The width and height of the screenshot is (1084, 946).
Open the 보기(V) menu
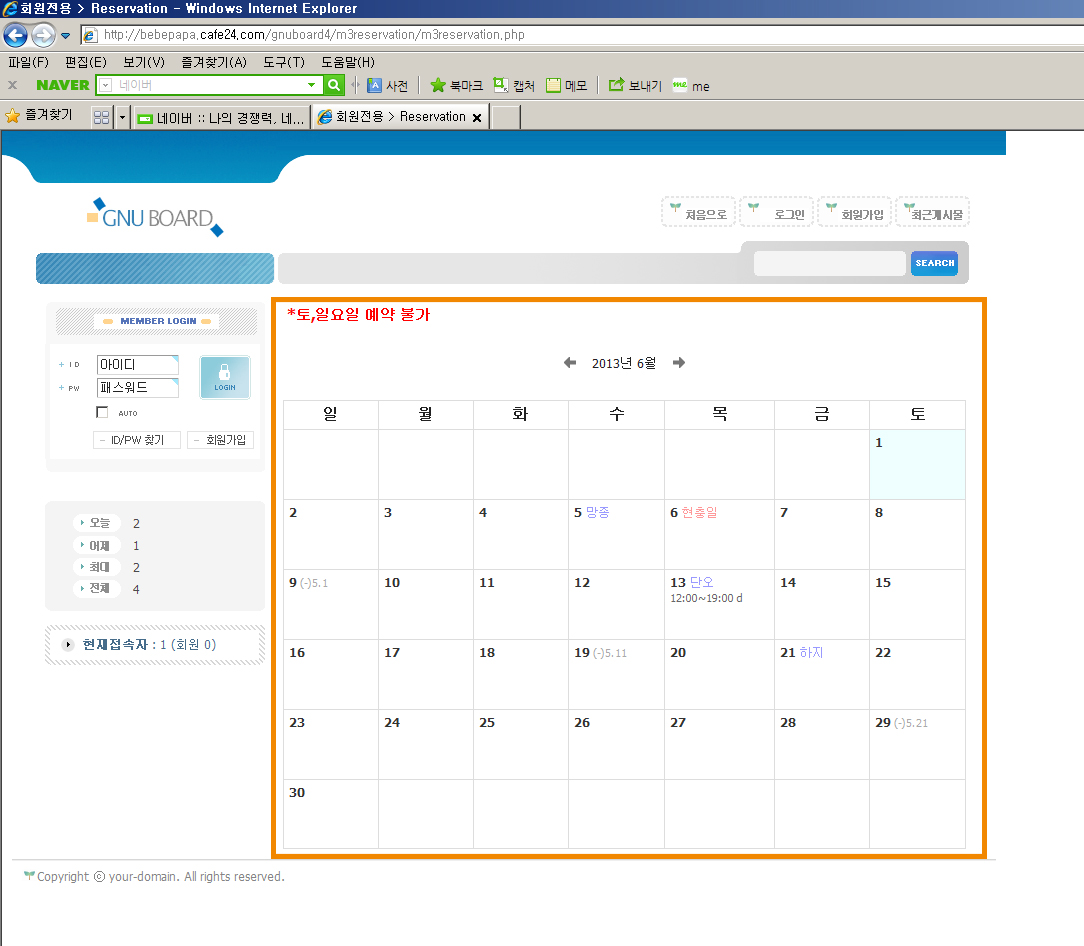coord(144,62)
